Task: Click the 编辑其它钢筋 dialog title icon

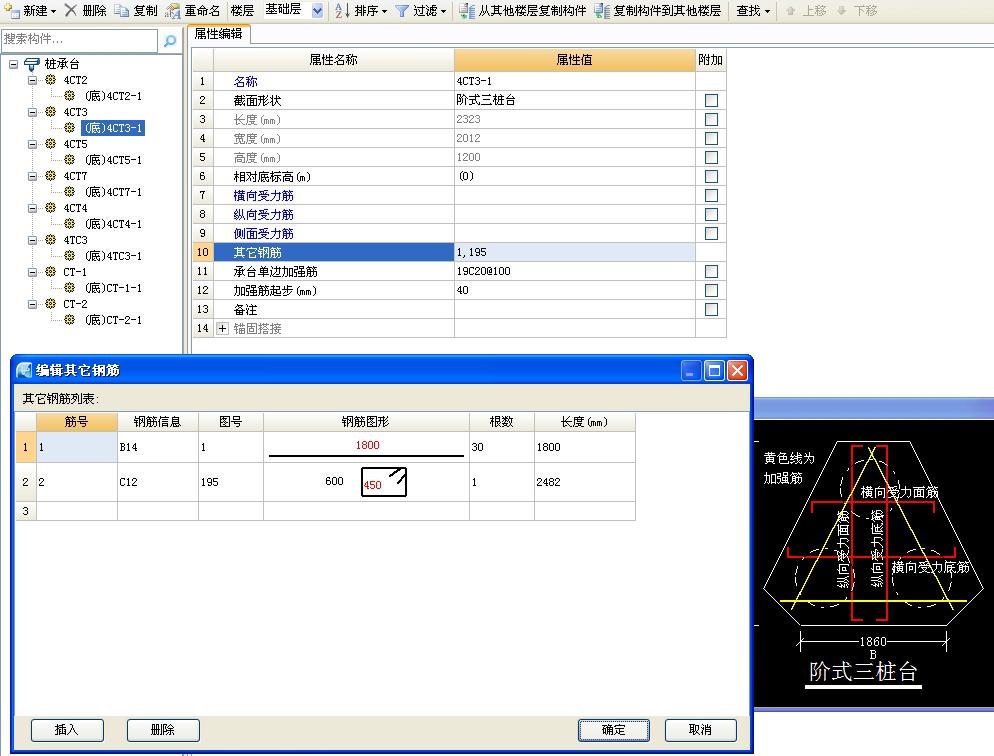Action: click(24, 370)
